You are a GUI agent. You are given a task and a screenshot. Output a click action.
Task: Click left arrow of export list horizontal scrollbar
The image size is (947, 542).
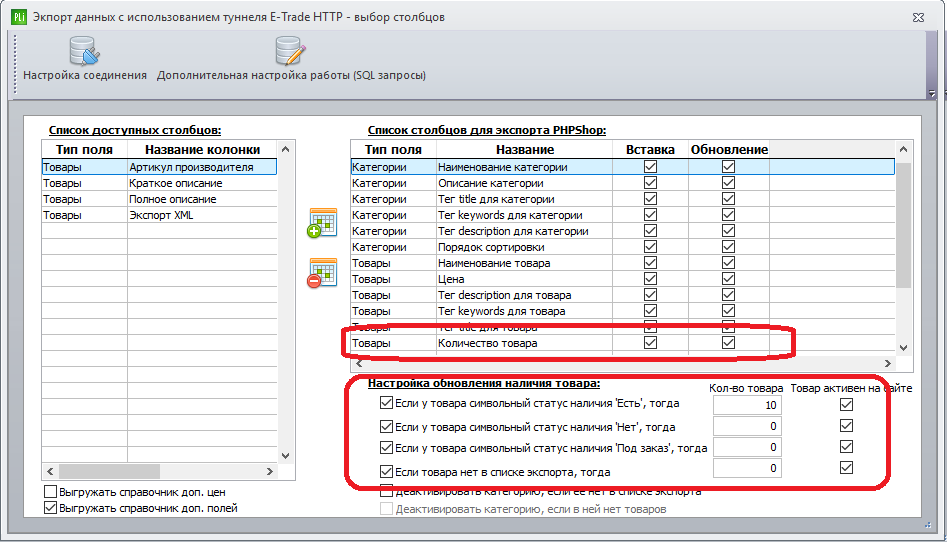pos(359,363)
